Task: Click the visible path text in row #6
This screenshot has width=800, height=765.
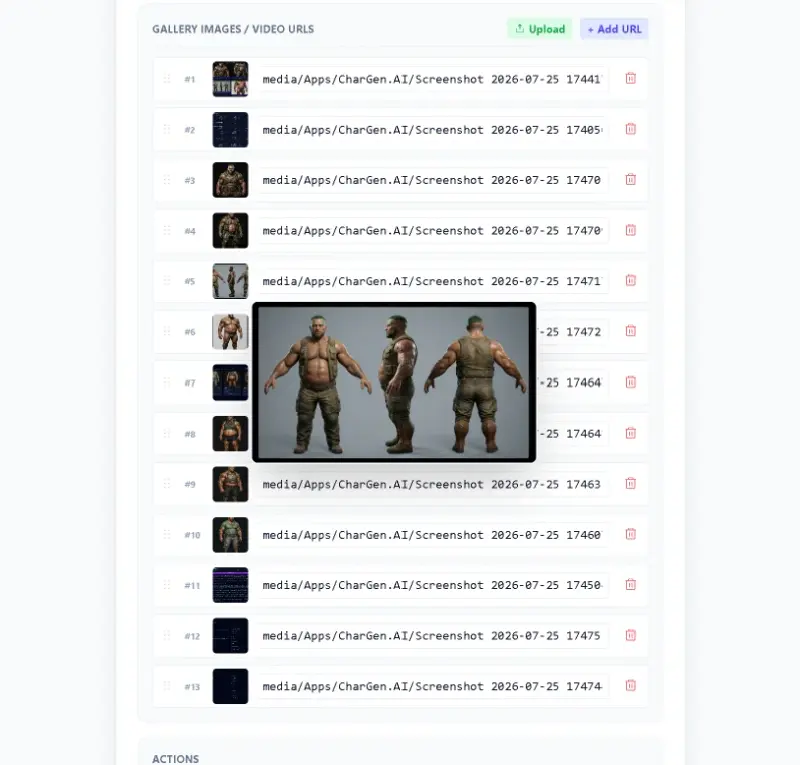Action: coord(570,332)
